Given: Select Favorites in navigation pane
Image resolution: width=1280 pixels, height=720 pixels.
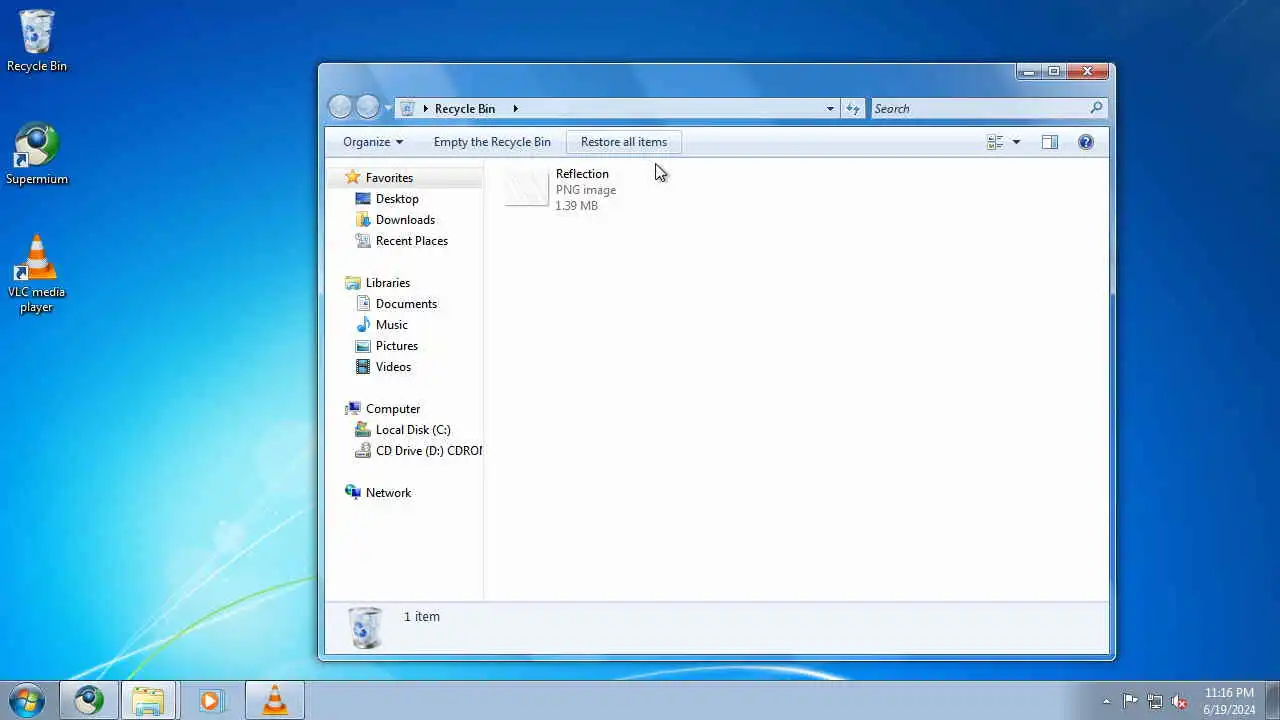Looking at the screenshot, I should tap(389, 178).
